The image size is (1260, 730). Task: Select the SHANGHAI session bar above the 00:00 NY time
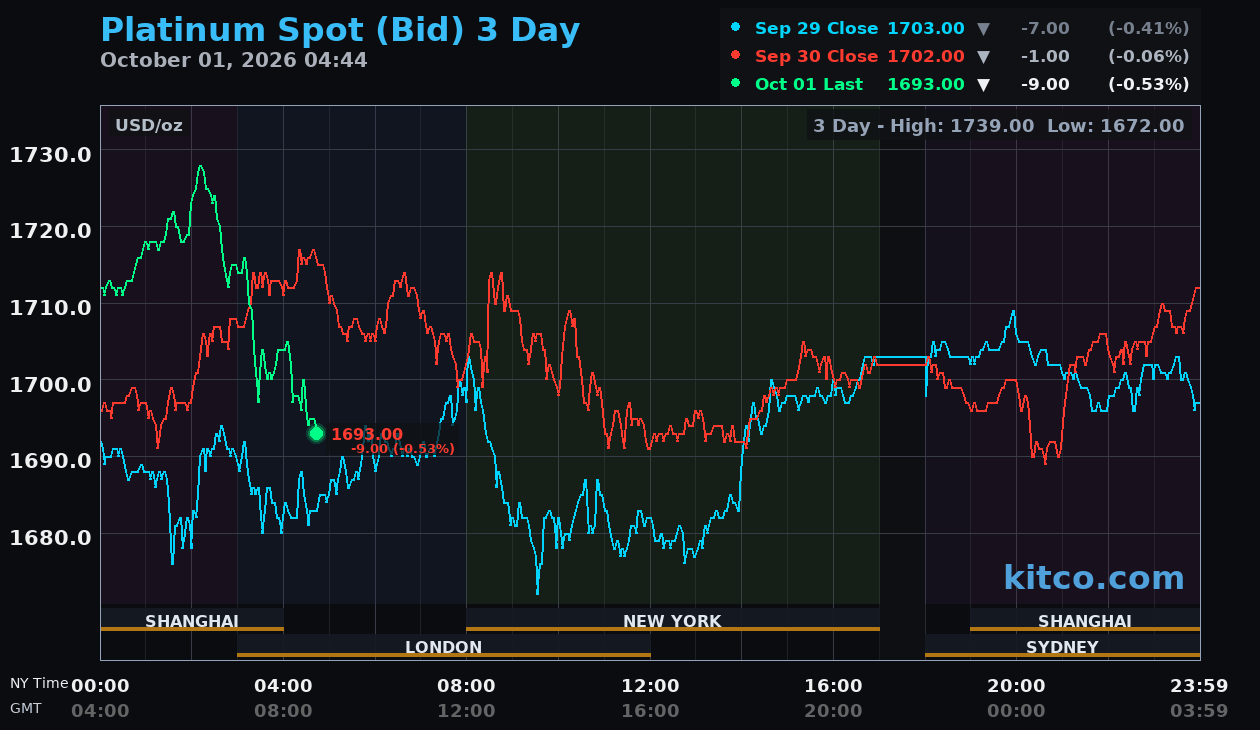192,621
